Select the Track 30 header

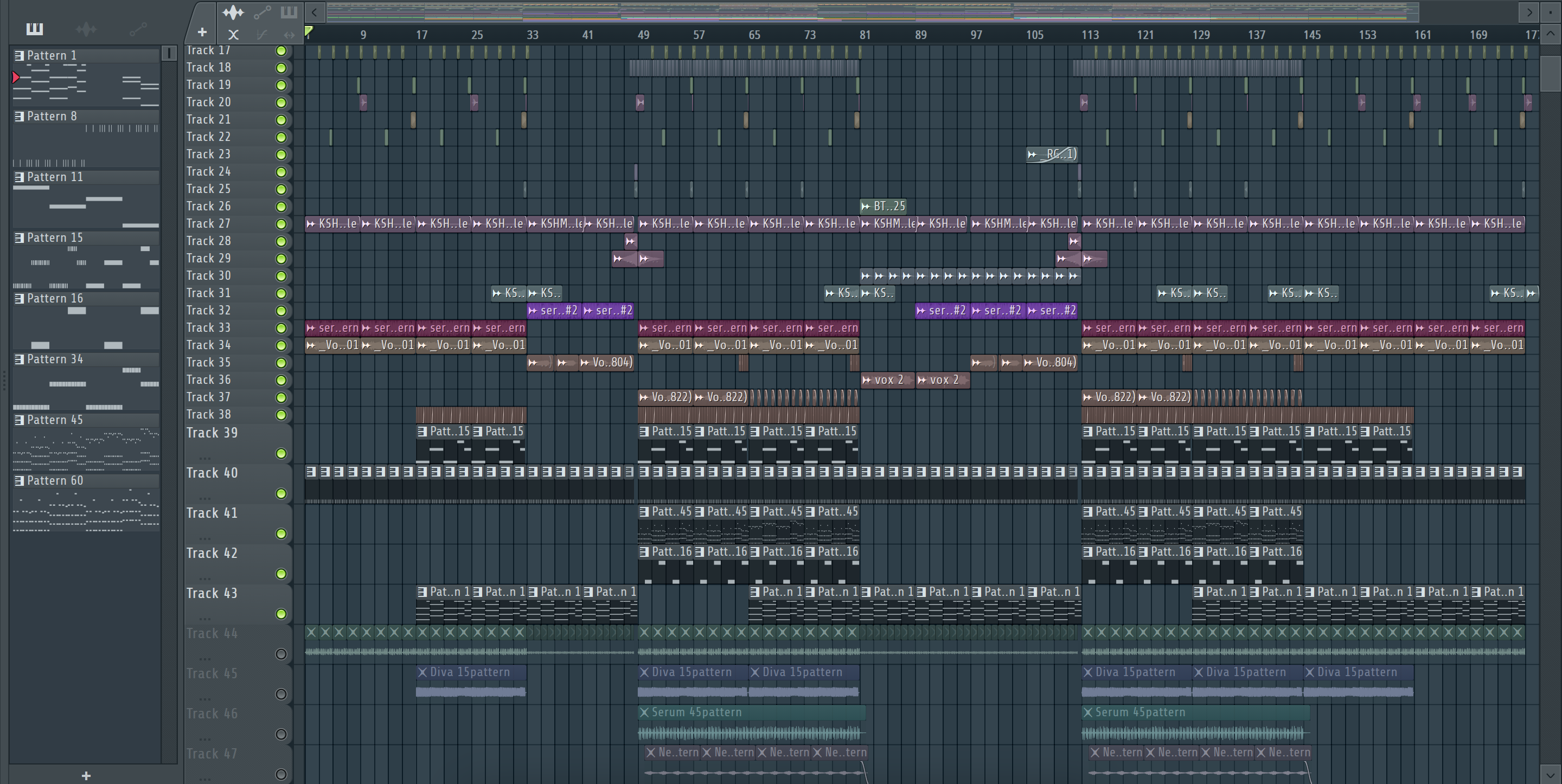238,276
